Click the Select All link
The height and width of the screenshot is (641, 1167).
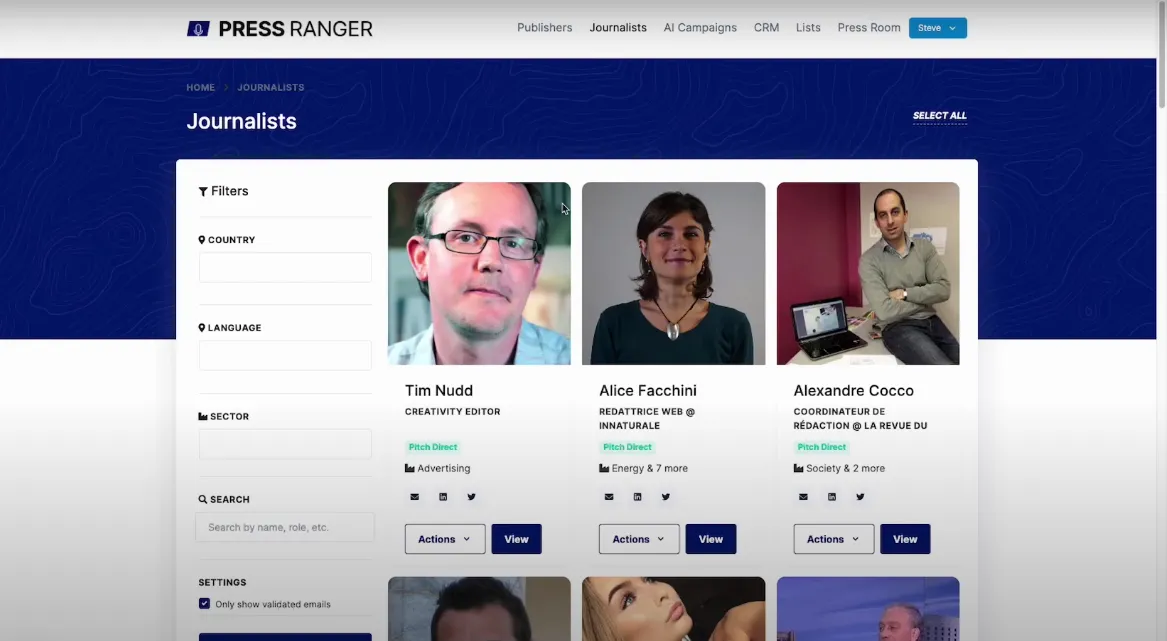click(939, 116)
